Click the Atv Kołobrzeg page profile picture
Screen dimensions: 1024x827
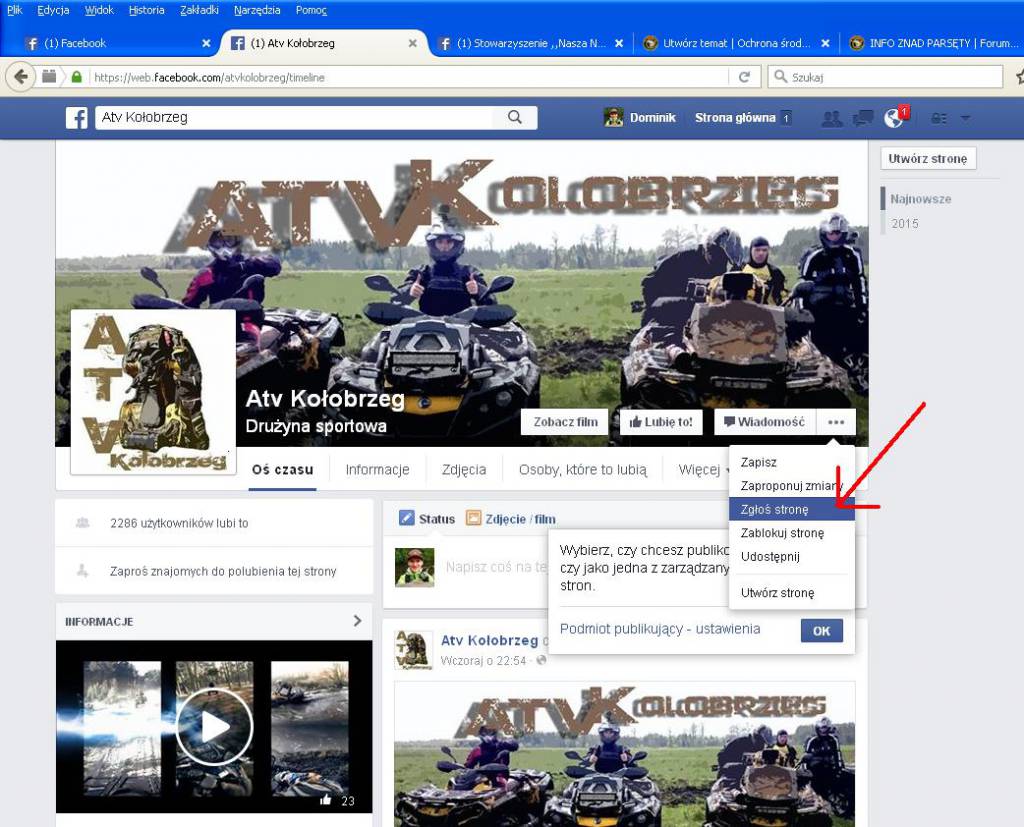click(x=153, y=392)
